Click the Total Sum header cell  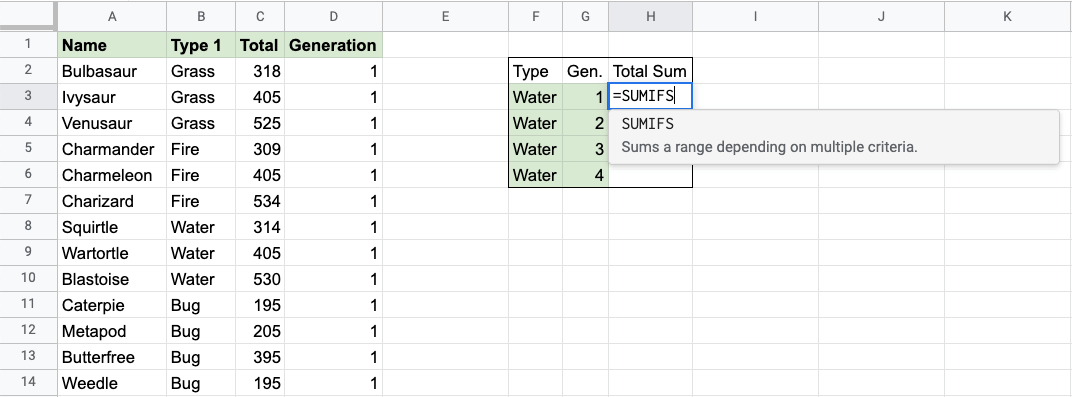point(650,71)
